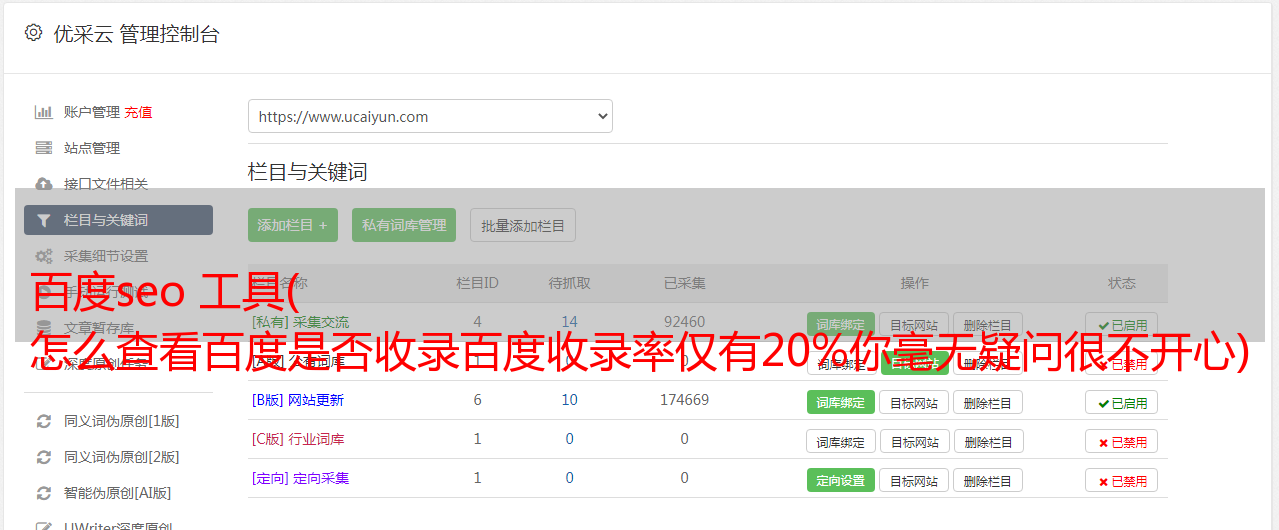Open 智能伪原创[AI版] in the sidebar

(x=117, y=493)
